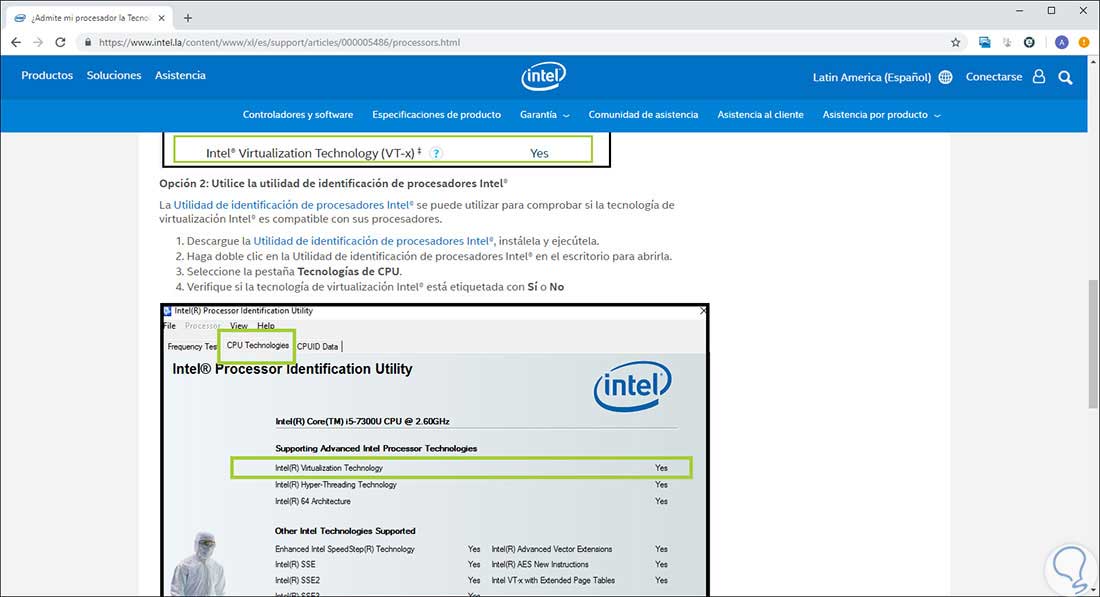
Task: Click the Intel Core i5-7300U CPU text
Action: (x=362, y=421)
